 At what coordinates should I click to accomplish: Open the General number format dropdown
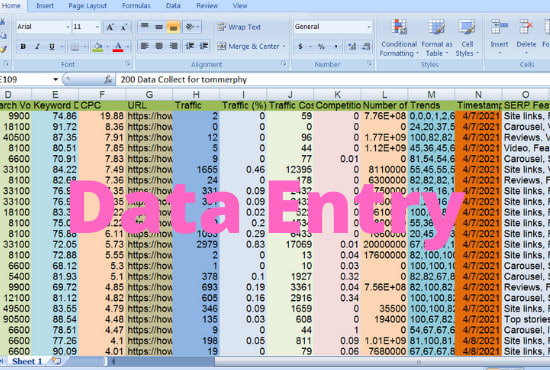pos(369,27)
